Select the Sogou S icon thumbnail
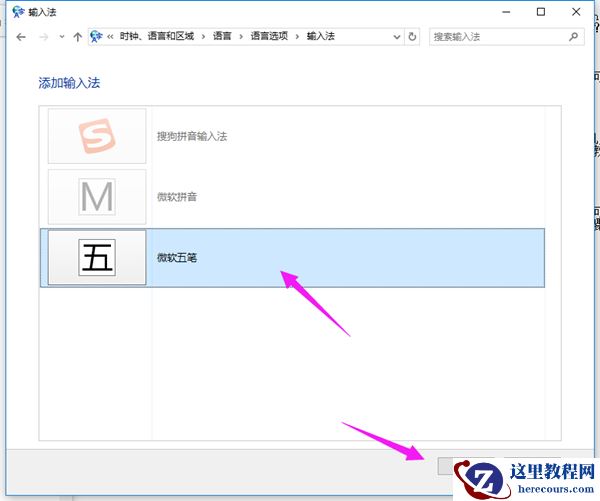This screenshot has height=501, width=600. click(x=97, y=136)
